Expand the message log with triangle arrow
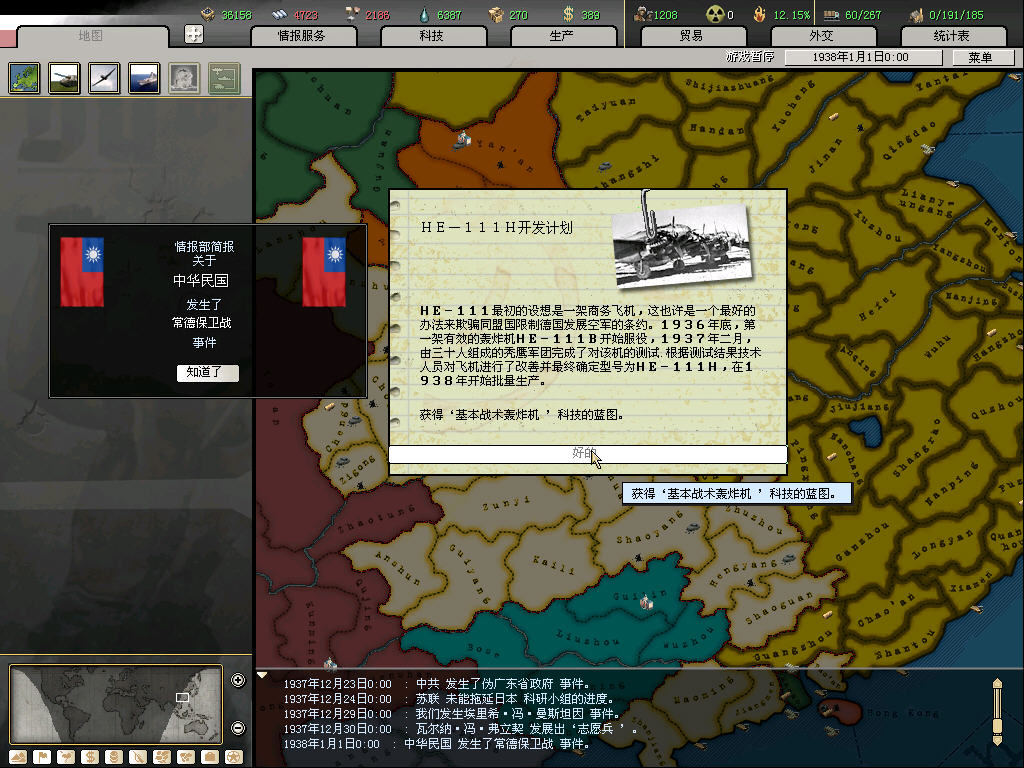The width and height of the screenshot is (1024, 768). [x=263, y=676]
